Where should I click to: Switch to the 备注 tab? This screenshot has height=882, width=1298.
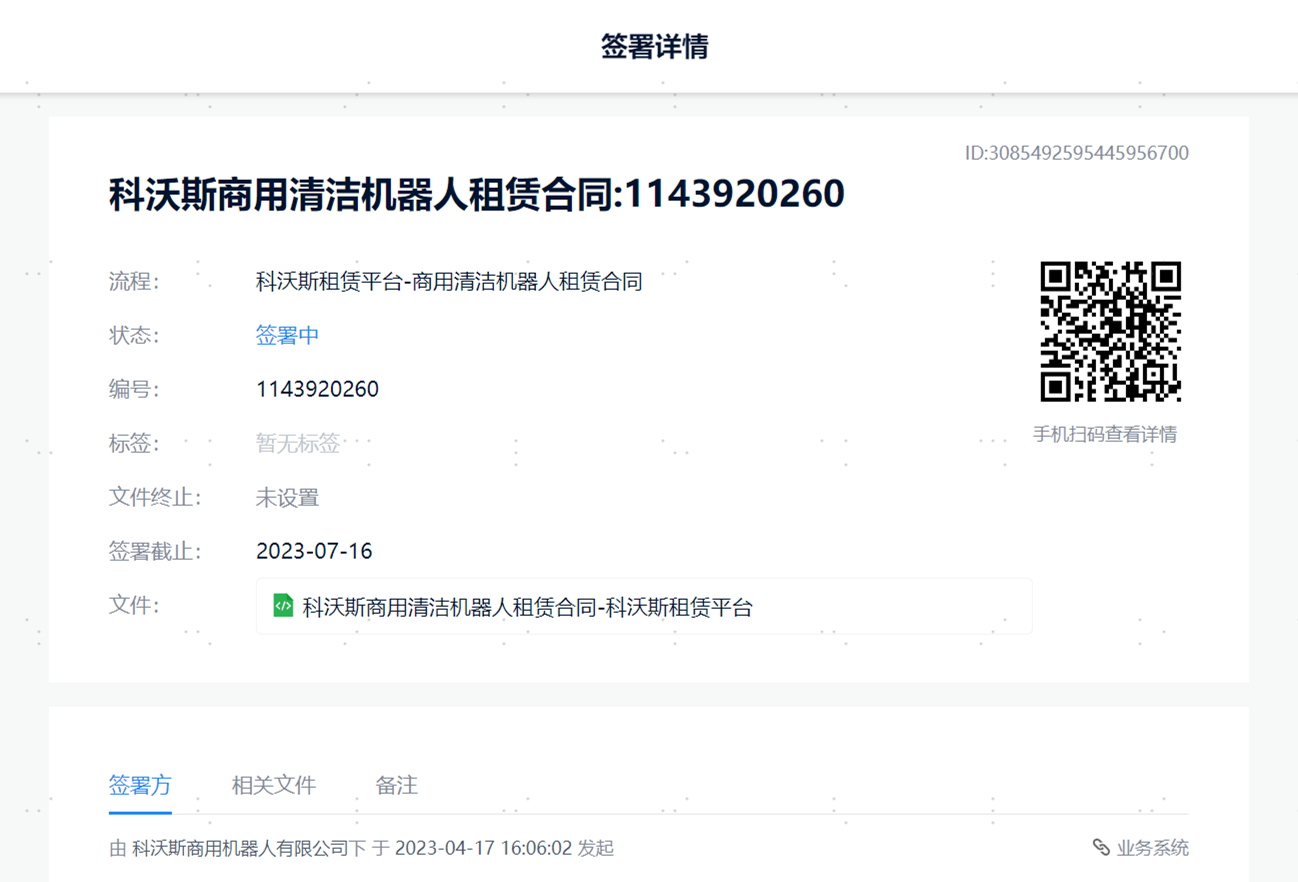pyautogui.click(x=397, y=785)
